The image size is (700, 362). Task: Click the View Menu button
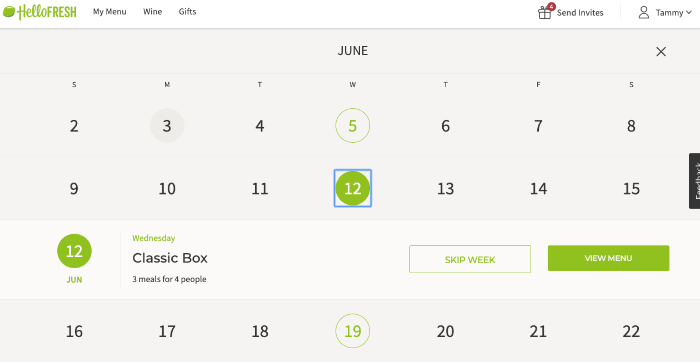(608, 258)
